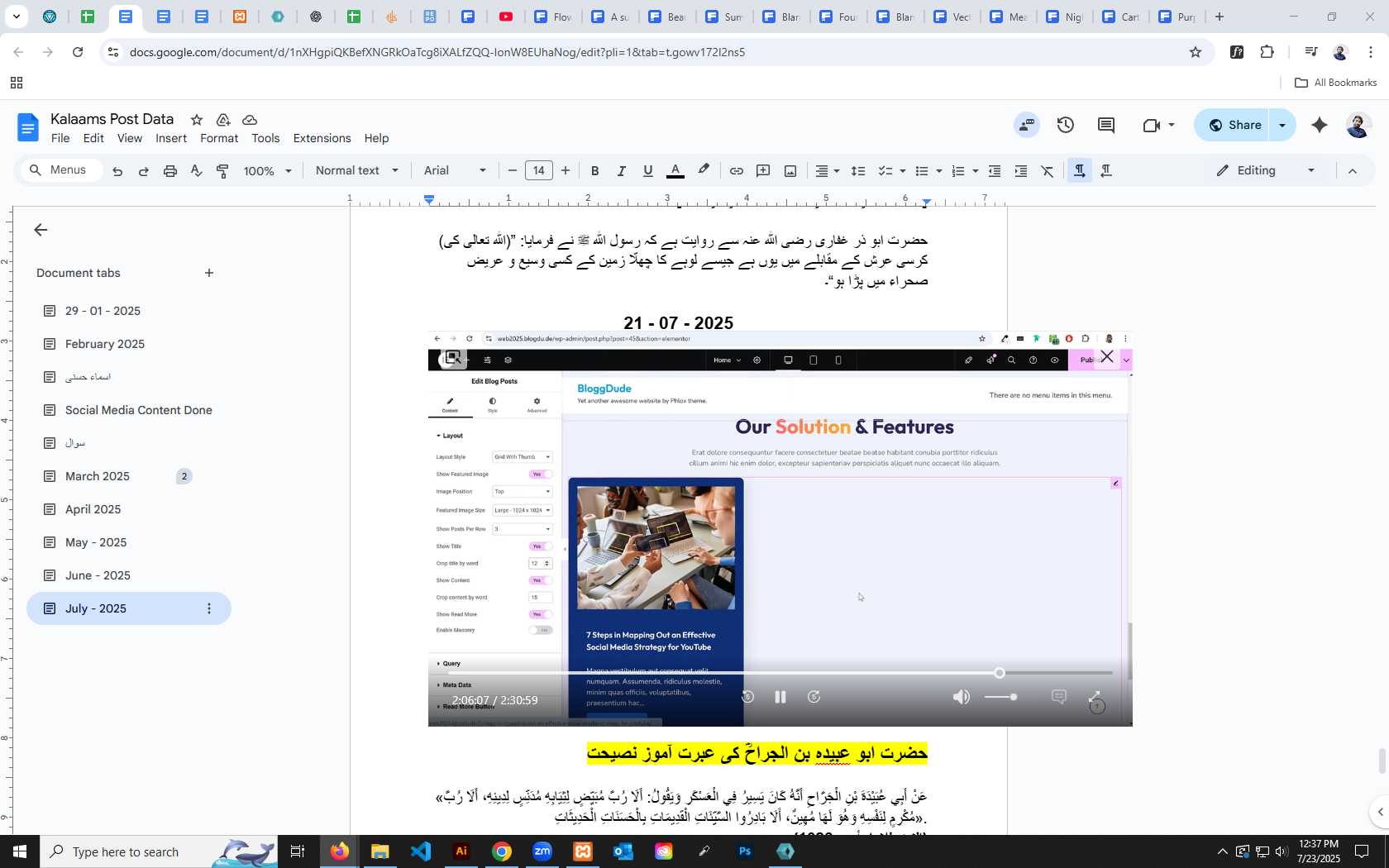Toggle video captions icon

tap(1058, 697)
